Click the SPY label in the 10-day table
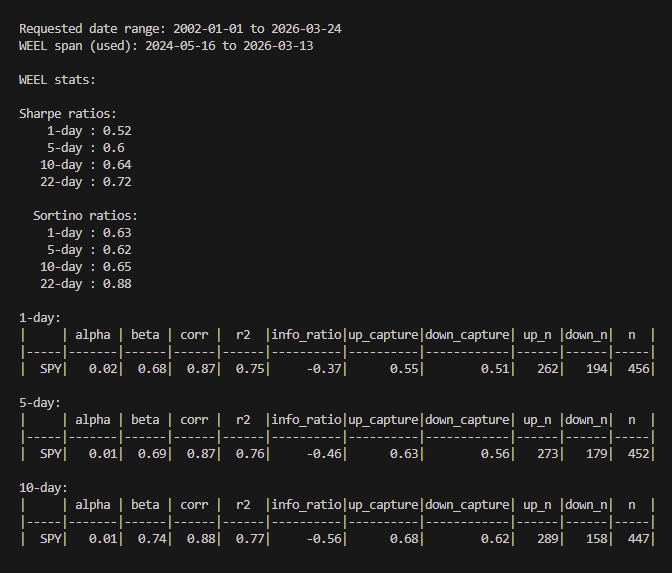This screenshot has height=573, width=672. tap(51, 538)
